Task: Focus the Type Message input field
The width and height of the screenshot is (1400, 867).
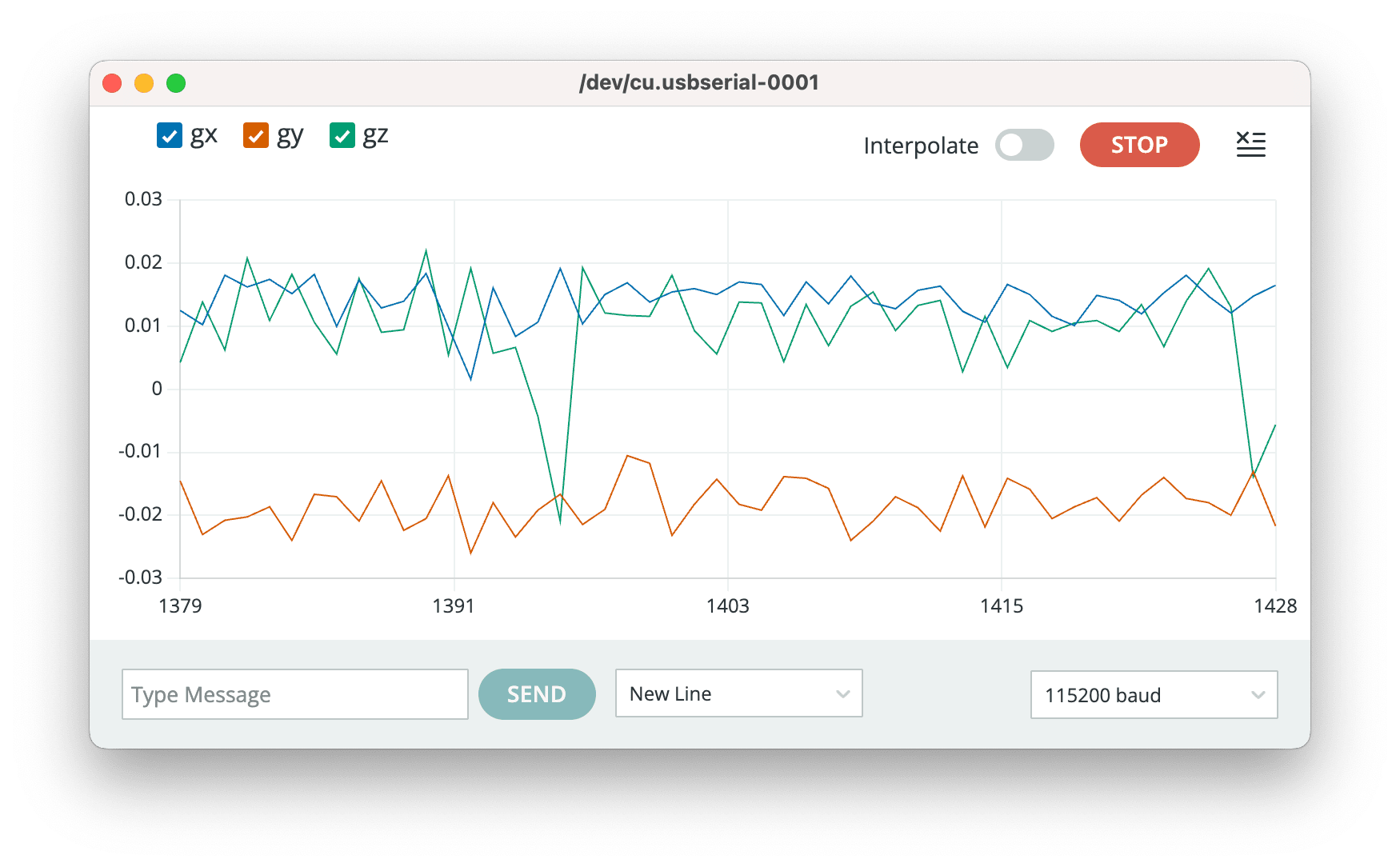Action: 294,694
